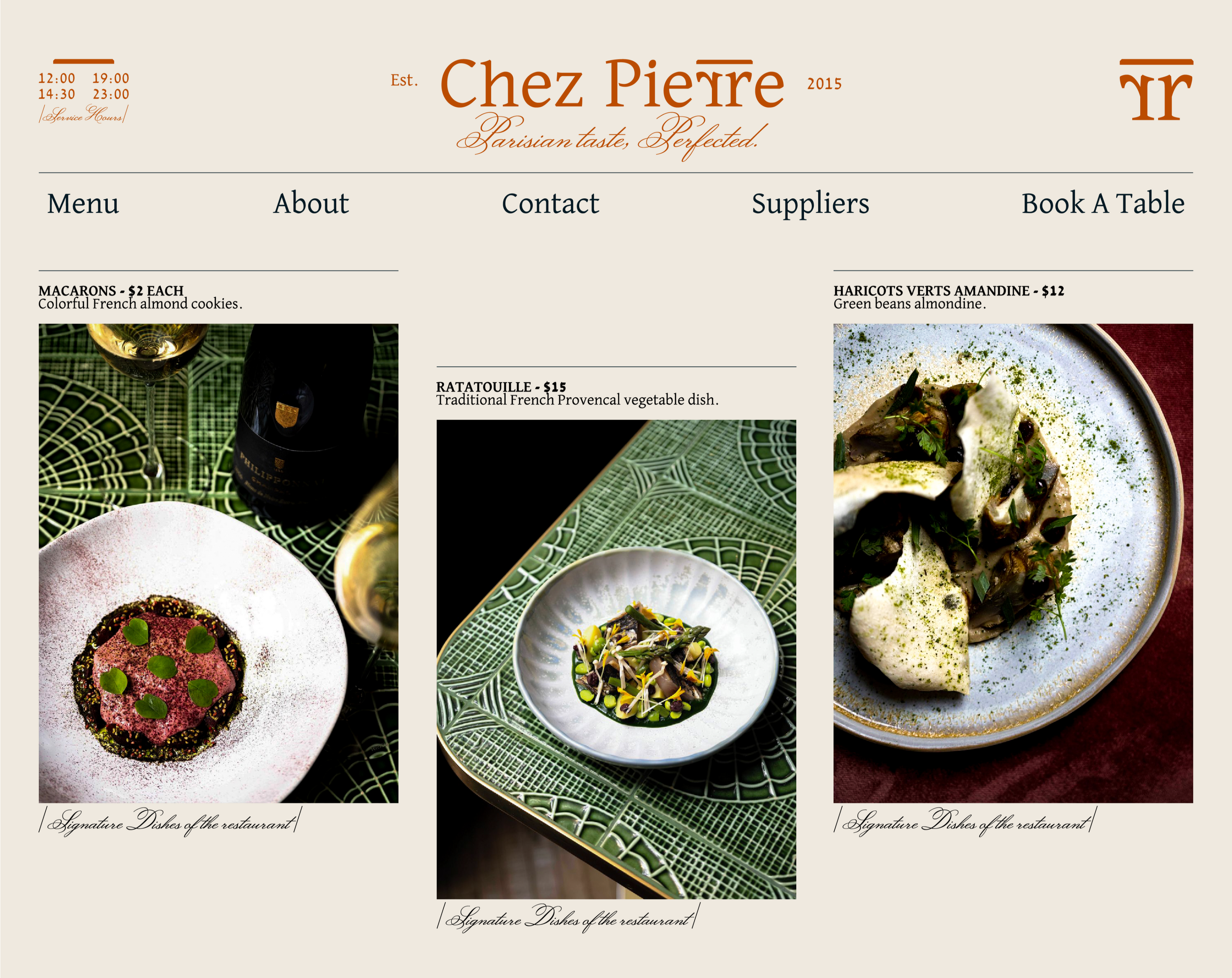Click the TT monogram logo icon
The width and height of the screenshot is (1232, 978).
pos(1155,90)
